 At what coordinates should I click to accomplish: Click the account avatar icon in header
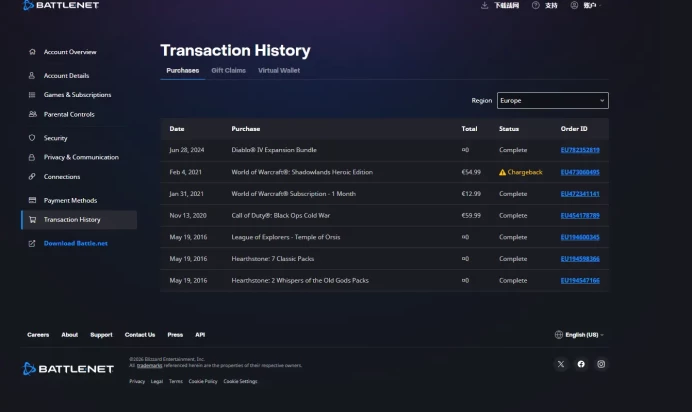(574, 5)
